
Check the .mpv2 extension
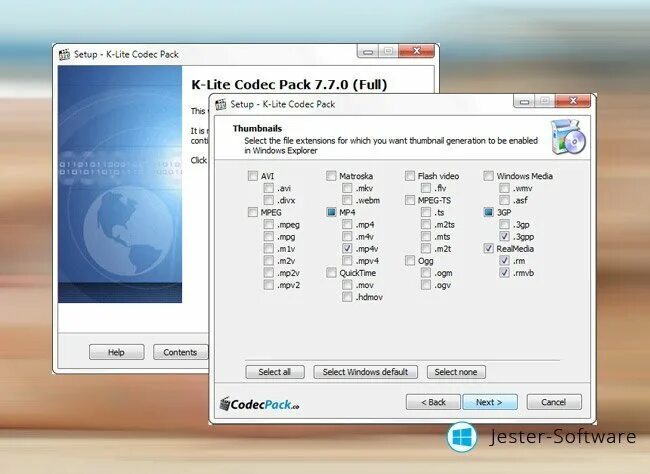[x=269, y=284]
